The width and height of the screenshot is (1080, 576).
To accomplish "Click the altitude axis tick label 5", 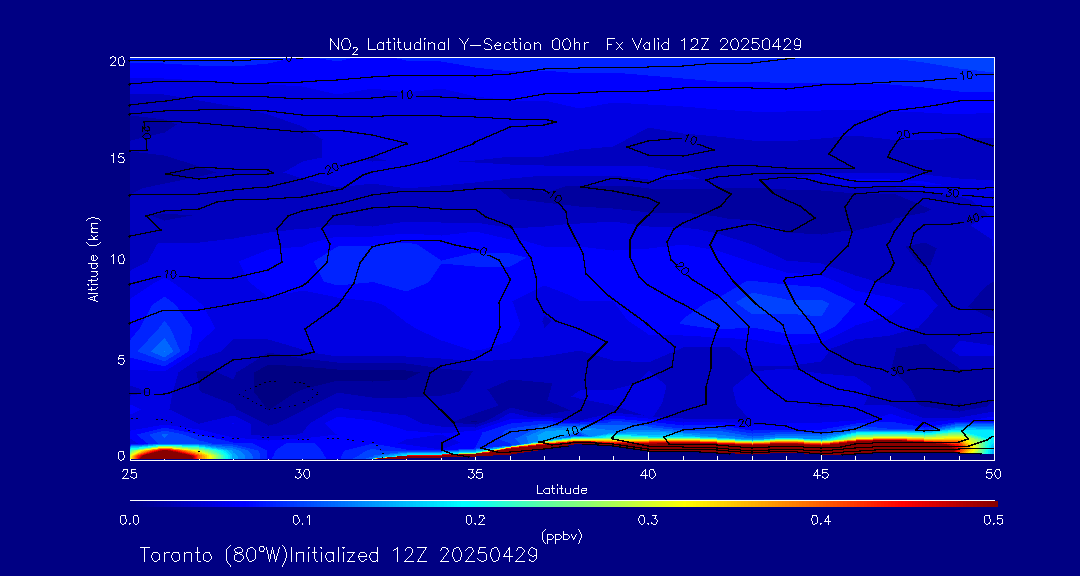I will pos(121,360).
